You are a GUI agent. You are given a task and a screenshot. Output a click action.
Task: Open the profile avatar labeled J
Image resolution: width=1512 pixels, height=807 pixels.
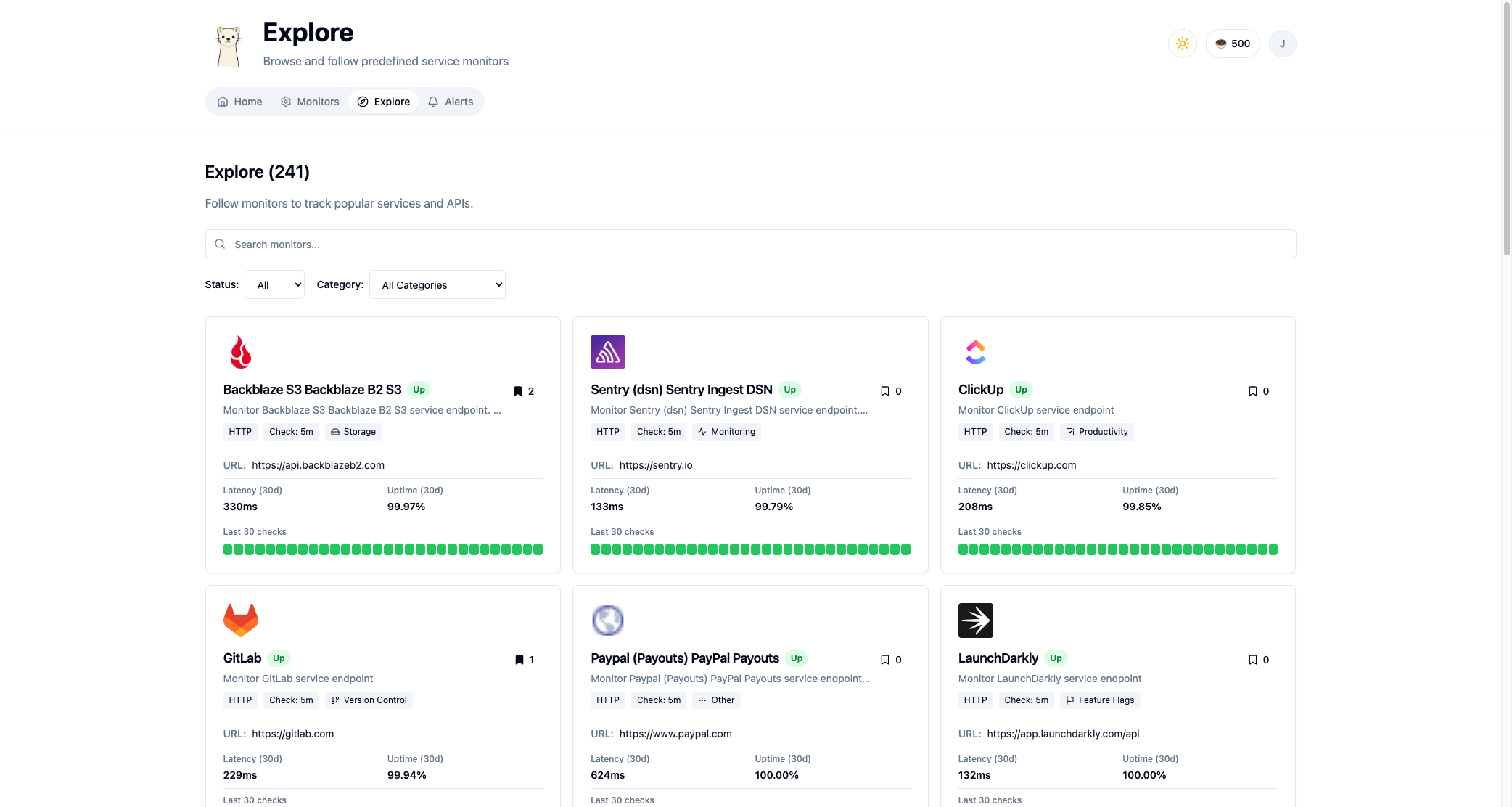click(x=1282, y=44)
